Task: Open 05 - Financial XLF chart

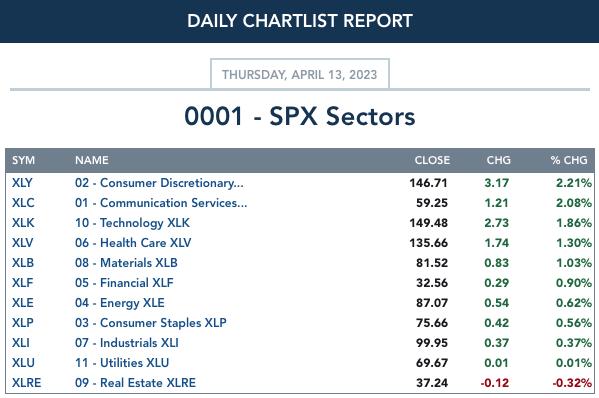Action: 124,283
